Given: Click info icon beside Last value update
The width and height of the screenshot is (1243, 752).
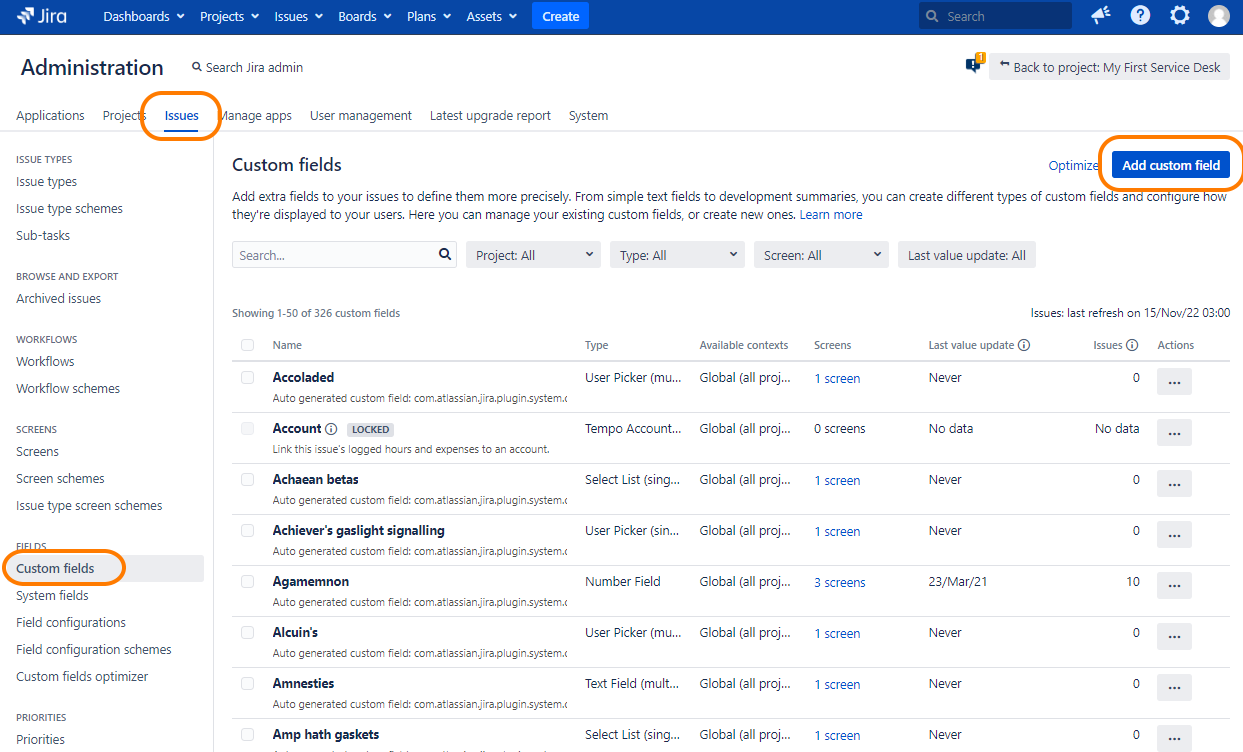Looking at the screenshot, I should click(1025, 345).
